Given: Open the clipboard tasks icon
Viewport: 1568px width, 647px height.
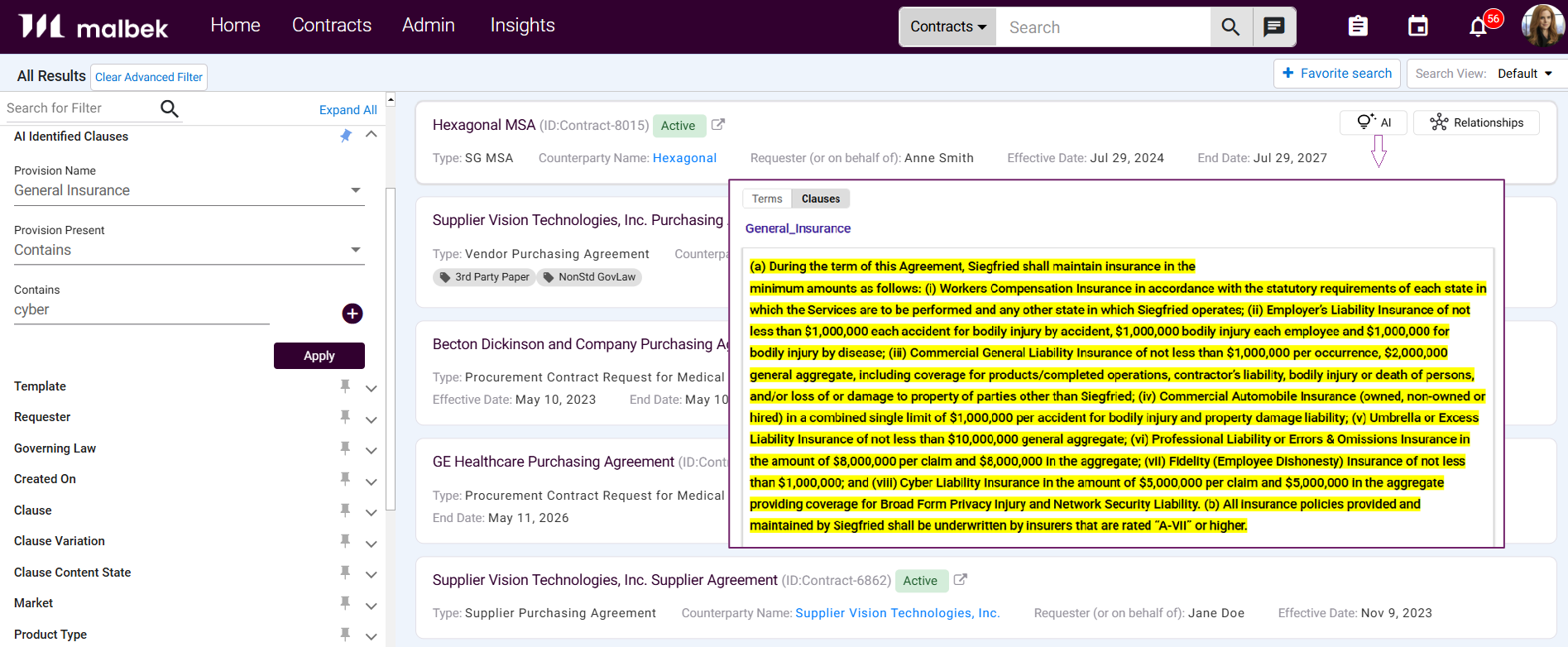Looking at the screenshot, I should [1358, 26].
